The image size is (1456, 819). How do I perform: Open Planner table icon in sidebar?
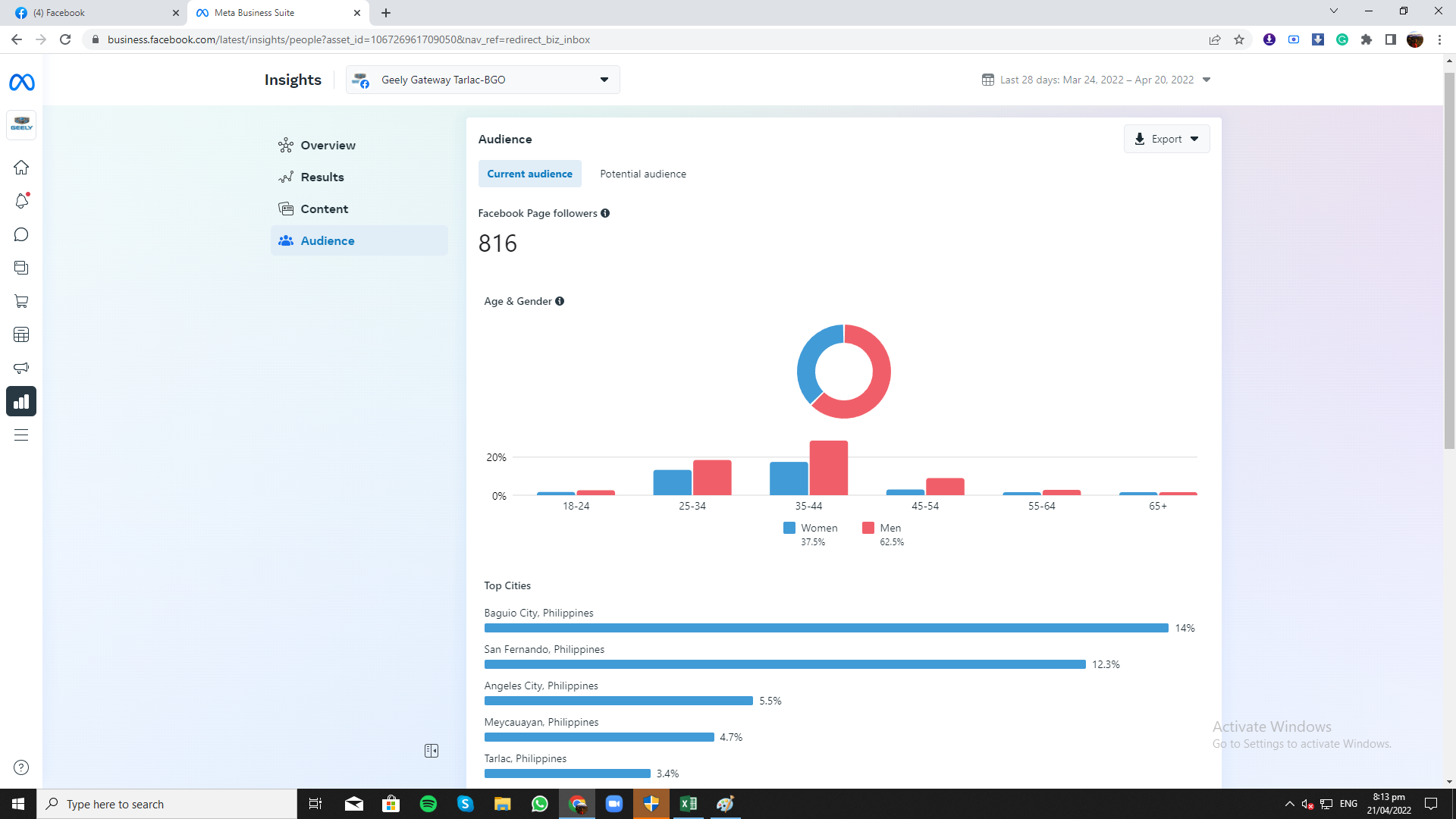(21, 334)
